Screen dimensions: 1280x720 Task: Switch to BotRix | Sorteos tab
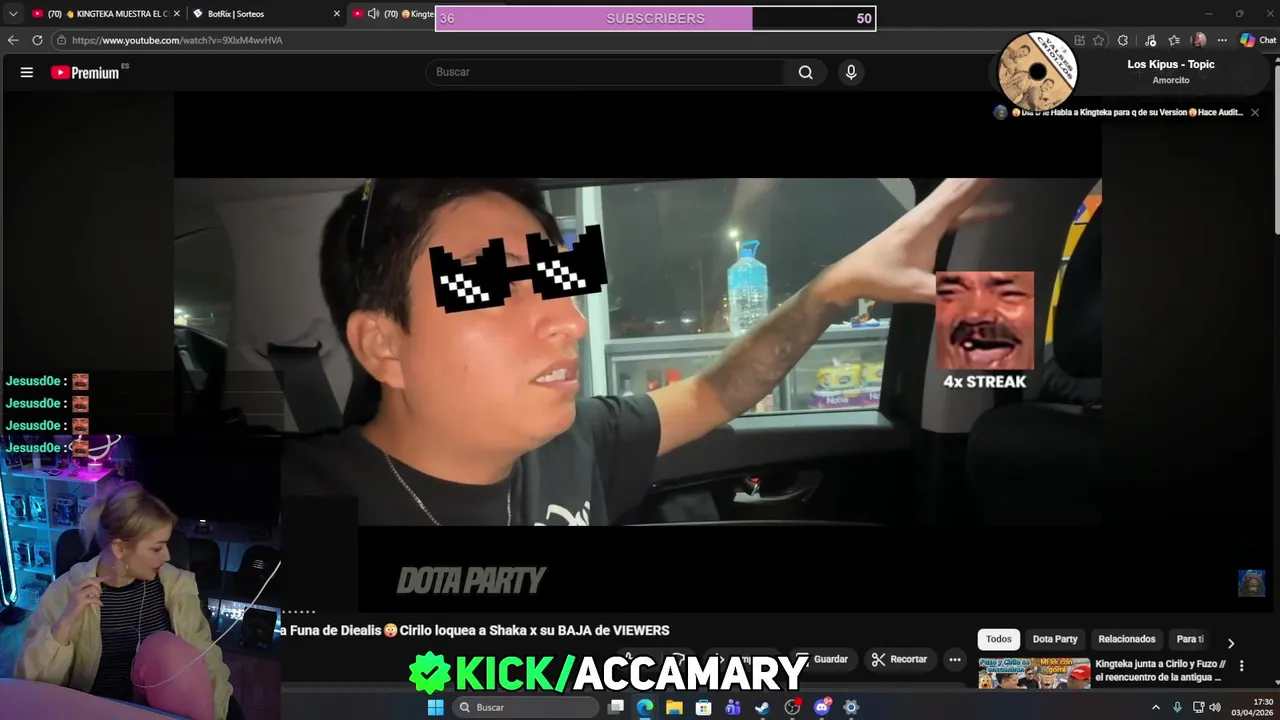click(x=265, y=14)
